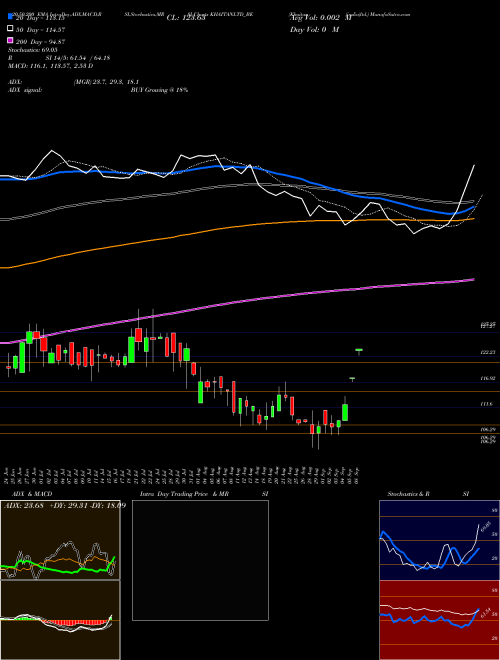The width and height of the screenshot is (500, 660).
Task: Click the 69.03 stochastic value label
Action: (x=484, y=527)
